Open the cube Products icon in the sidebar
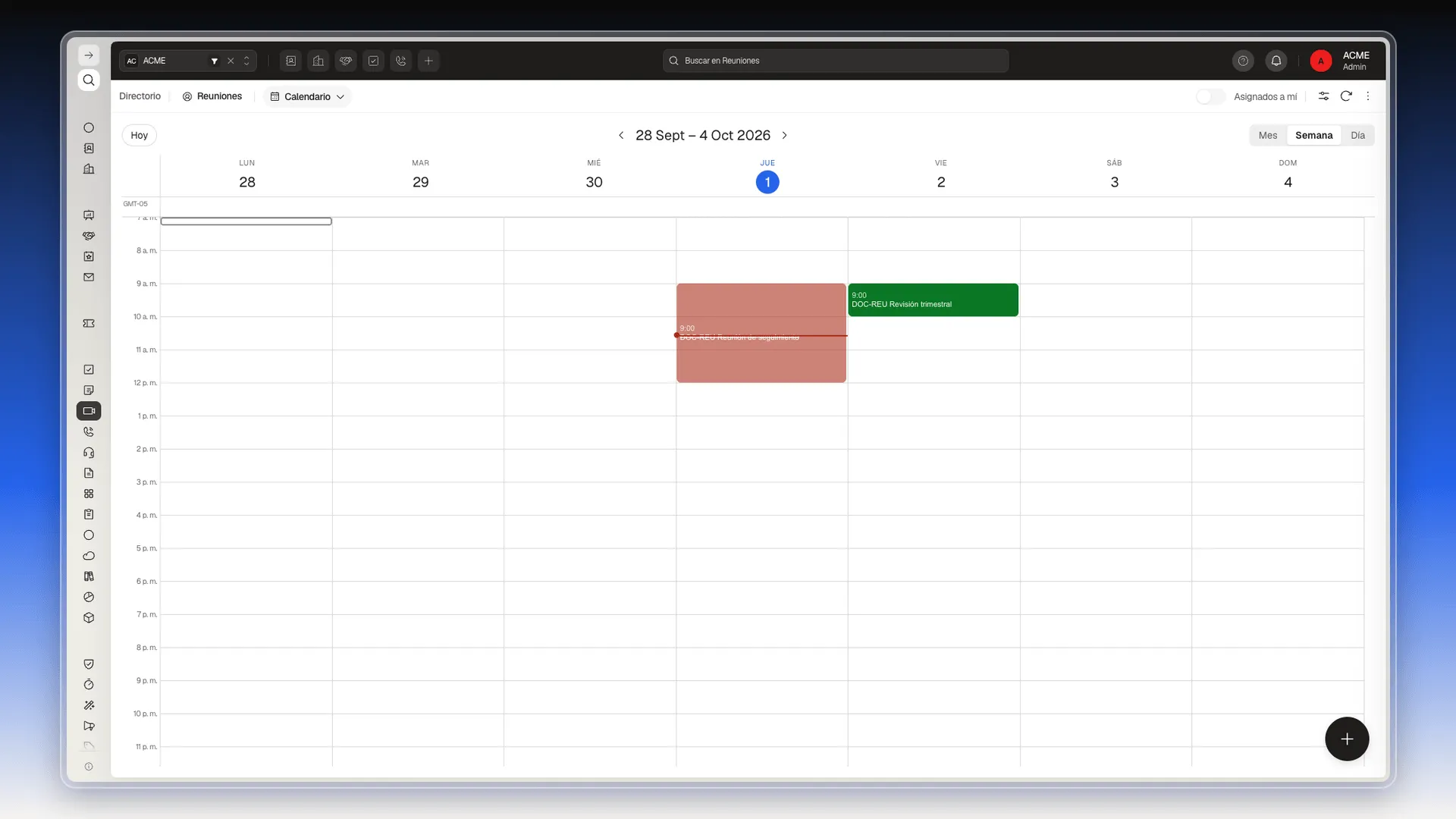 89,618
